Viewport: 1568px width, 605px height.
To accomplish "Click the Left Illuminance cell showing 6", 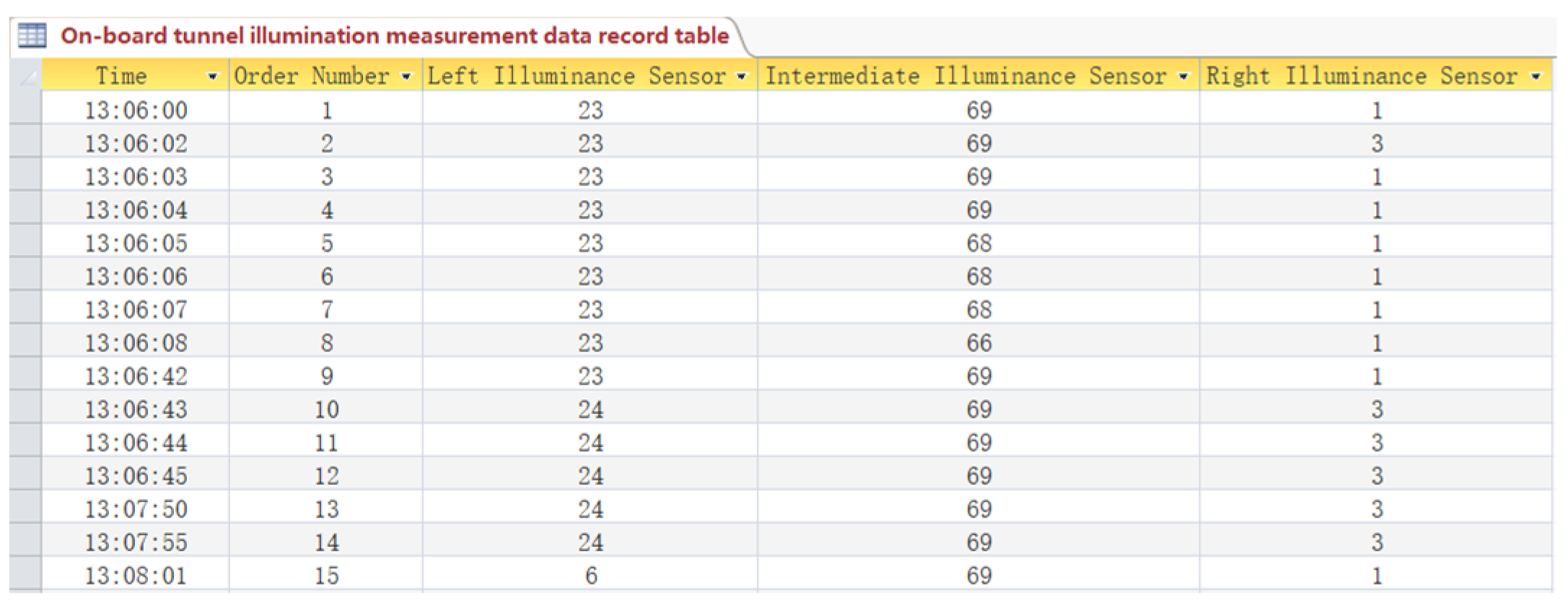I will (x=590, y=575).
